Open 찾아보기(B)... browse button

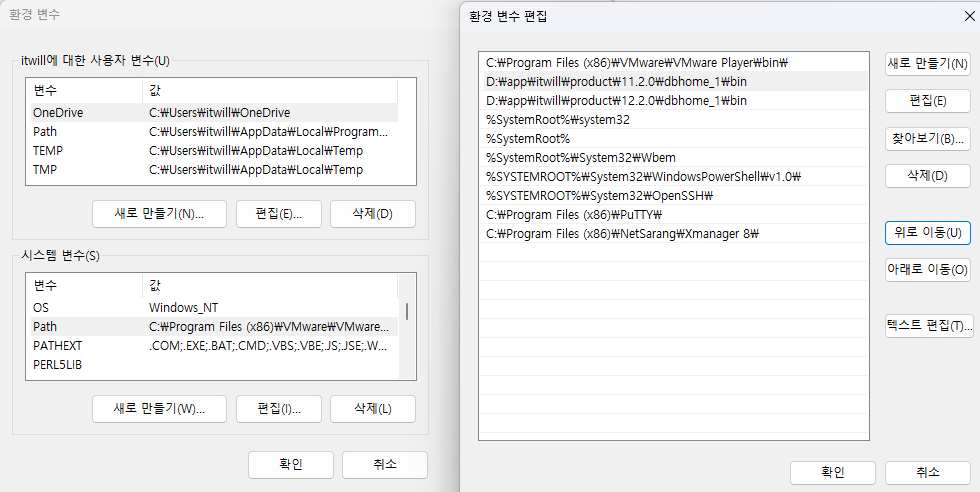click(x=928, y=138)
